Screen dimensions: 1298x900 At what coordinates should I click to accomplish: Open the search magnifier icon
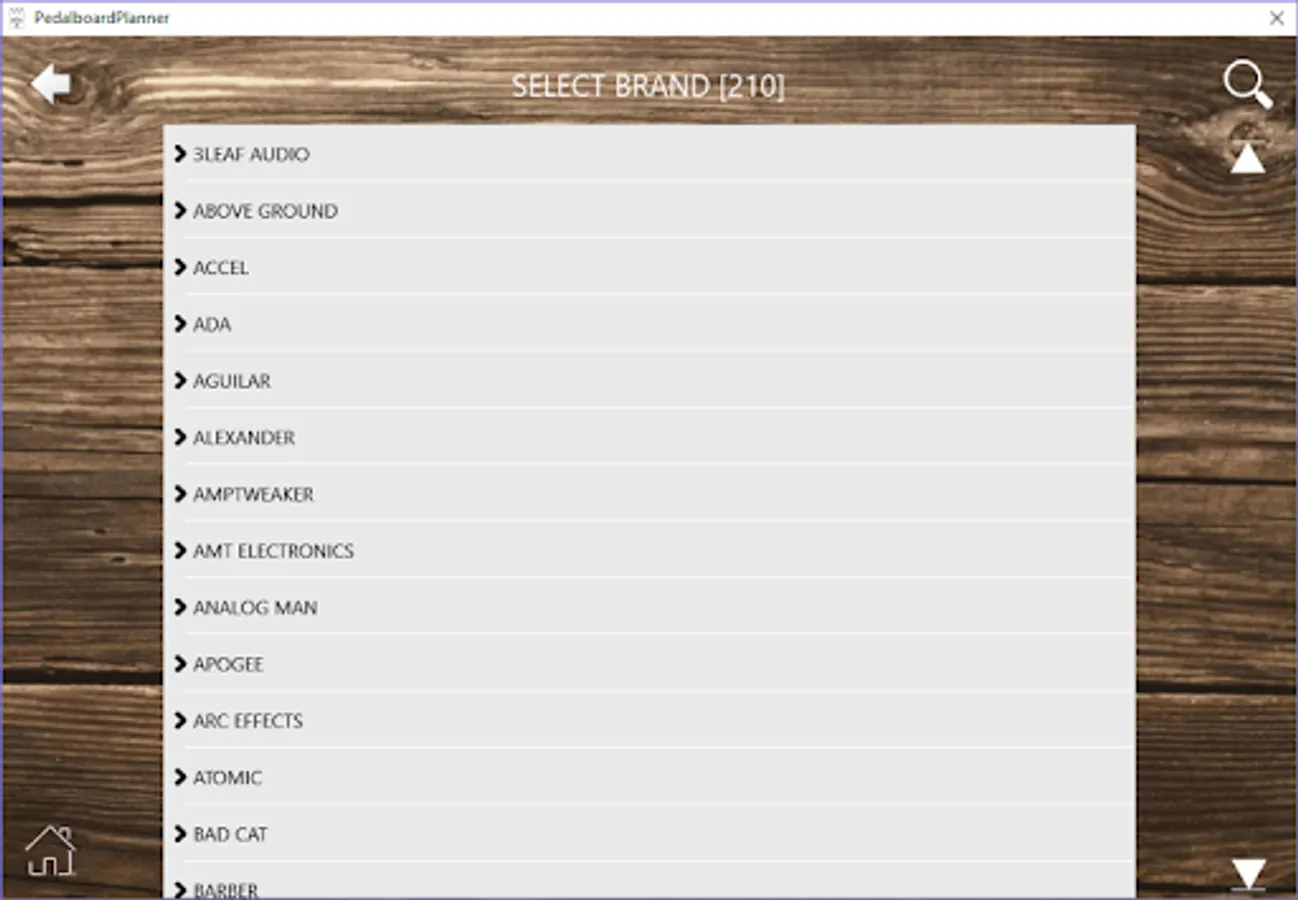click(x=1247, y=85)
